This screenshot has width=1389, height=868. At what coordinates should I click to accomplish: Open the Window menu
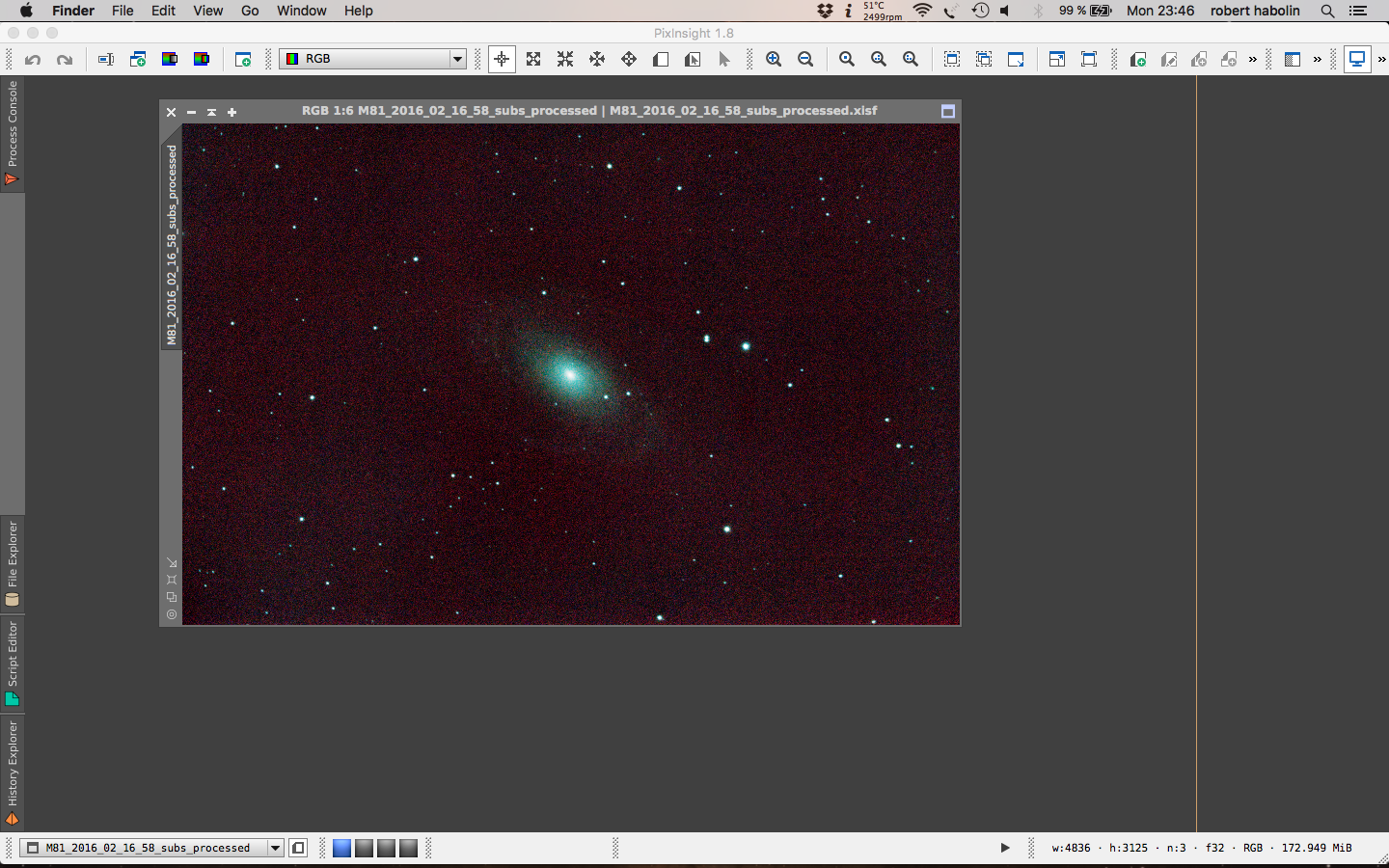302,11
